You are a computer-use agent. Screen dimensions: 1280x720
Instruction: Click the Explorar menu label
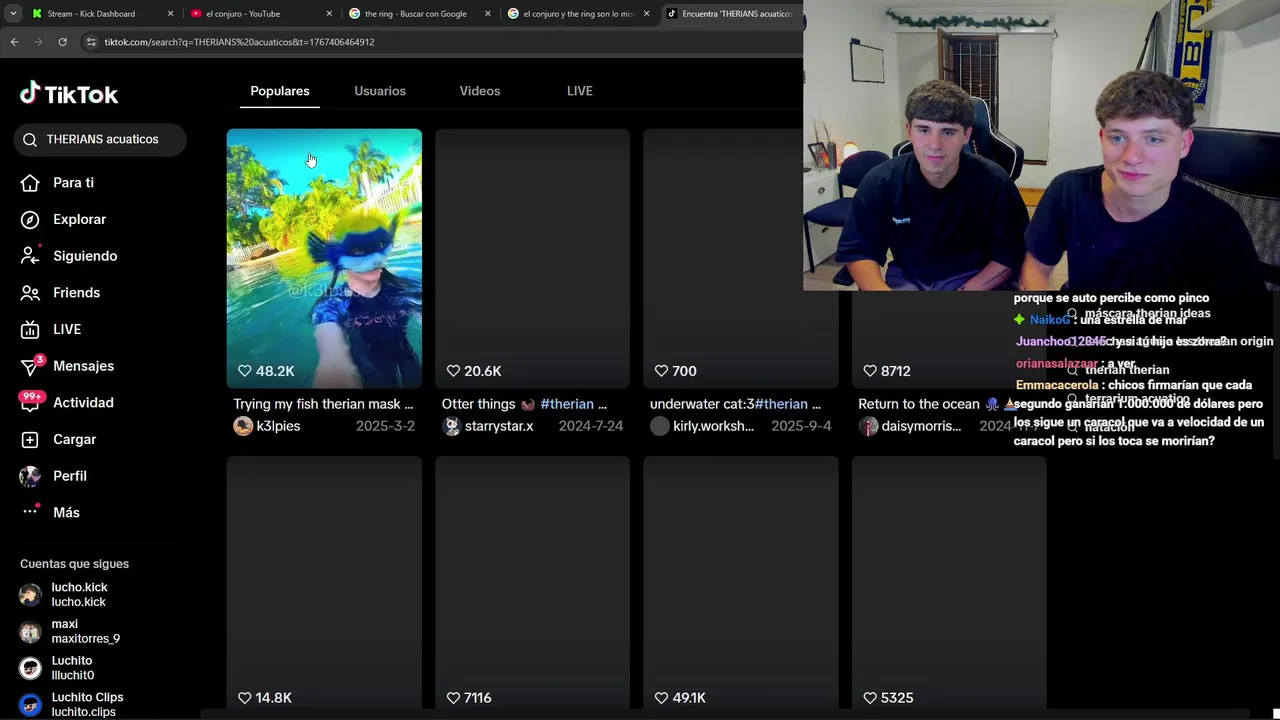pyautogui.click(x=79, y=220)
